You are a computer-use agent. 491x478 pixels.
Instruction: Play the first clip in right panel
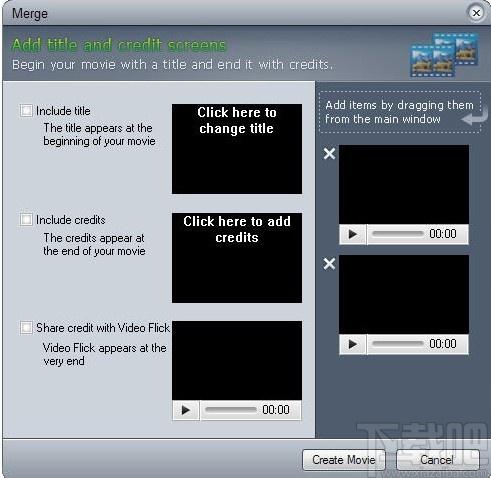[x=353, y=234]
